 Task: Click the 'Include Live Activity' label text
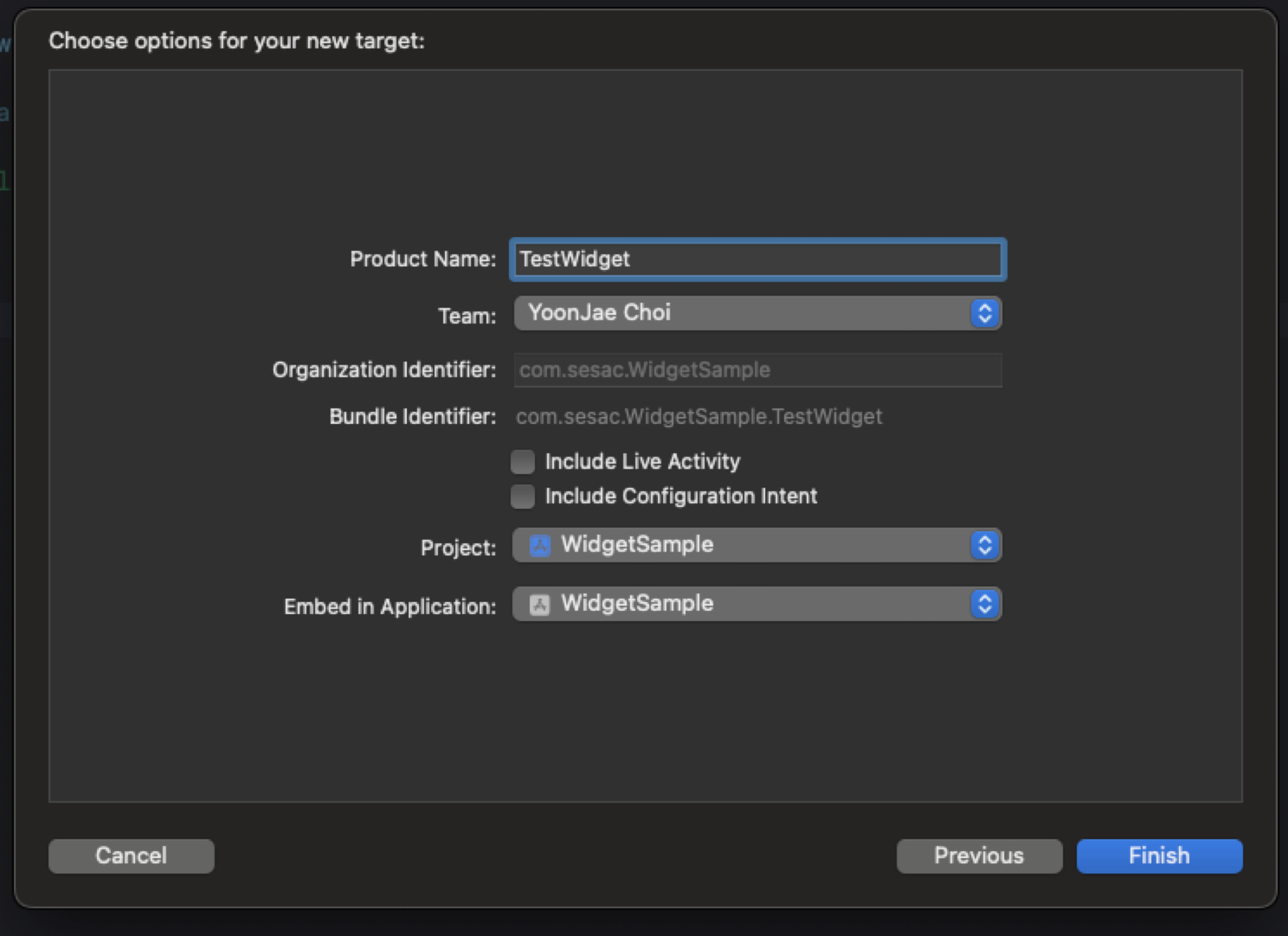(642, 462)
